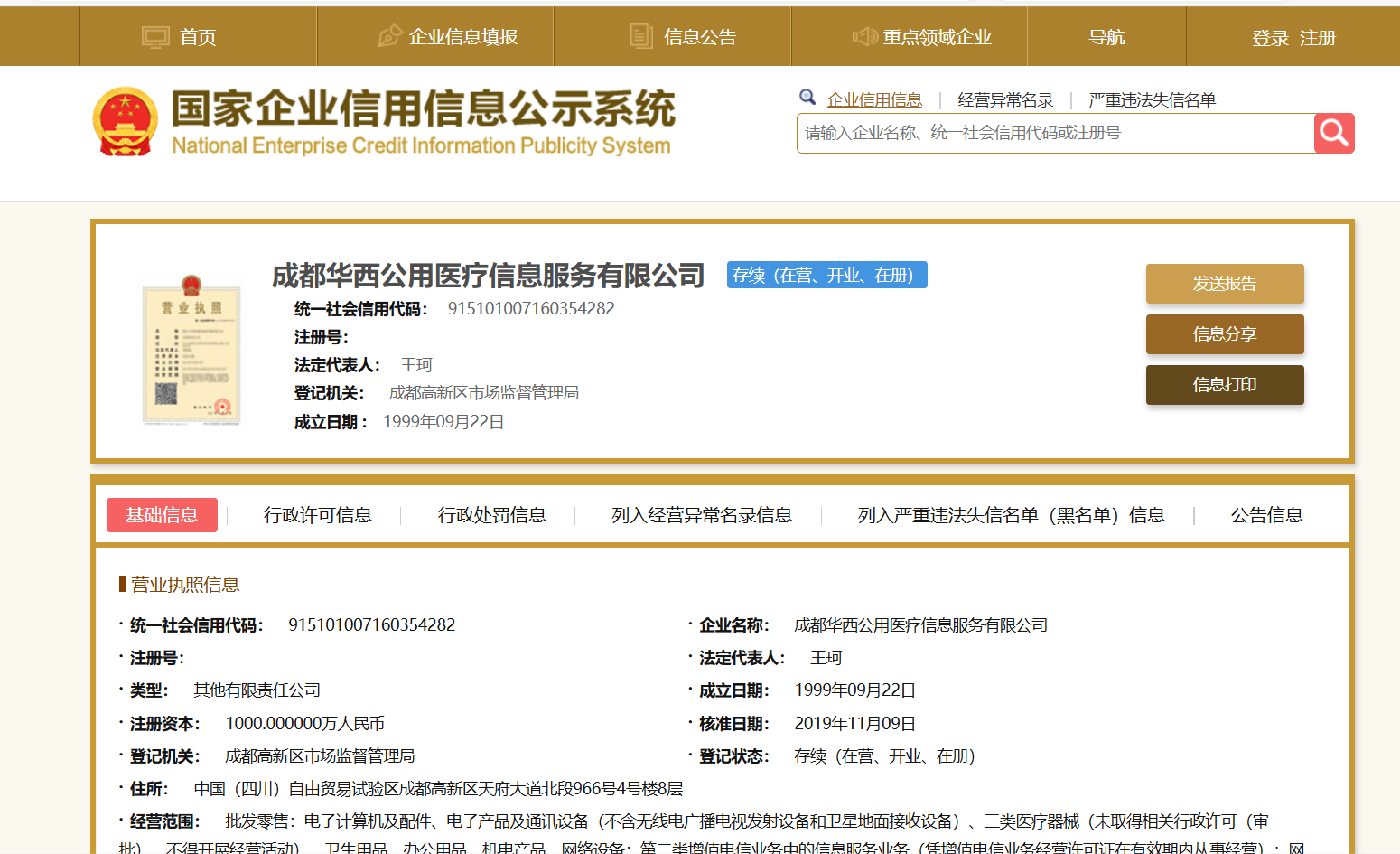
Task: Click the header 成立日期 value 1999年09月22日
Action: [x=444, y=422]
